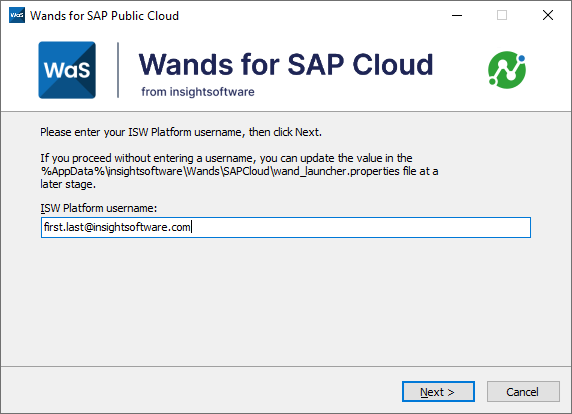Click the 'Wands for SAP Public Cloud' window title

click(104, 16)
